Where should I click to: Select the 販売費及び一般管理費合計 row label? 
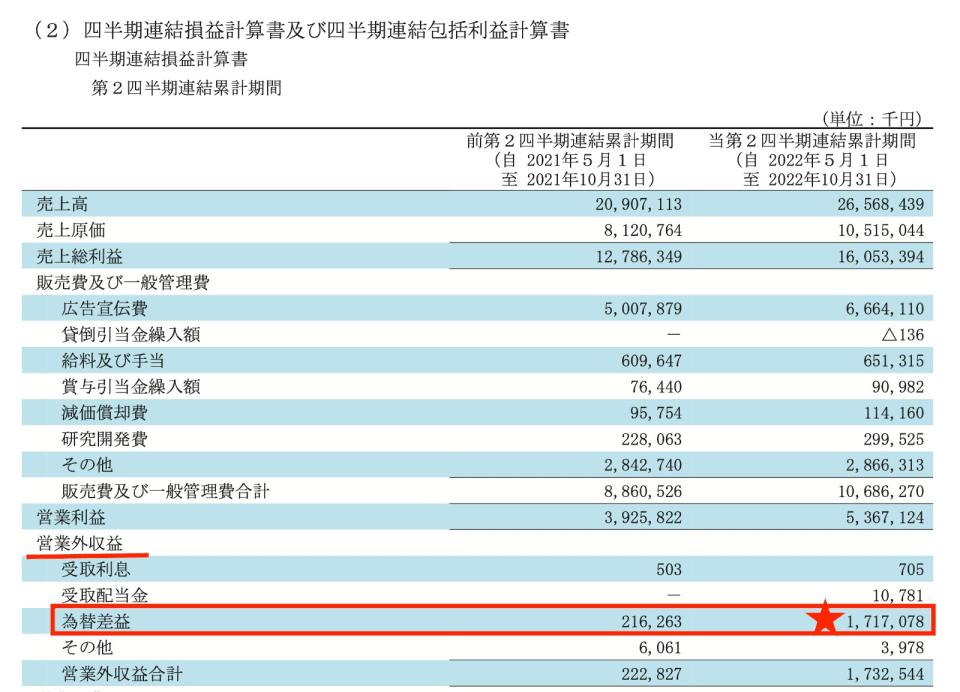pos(165,491)
